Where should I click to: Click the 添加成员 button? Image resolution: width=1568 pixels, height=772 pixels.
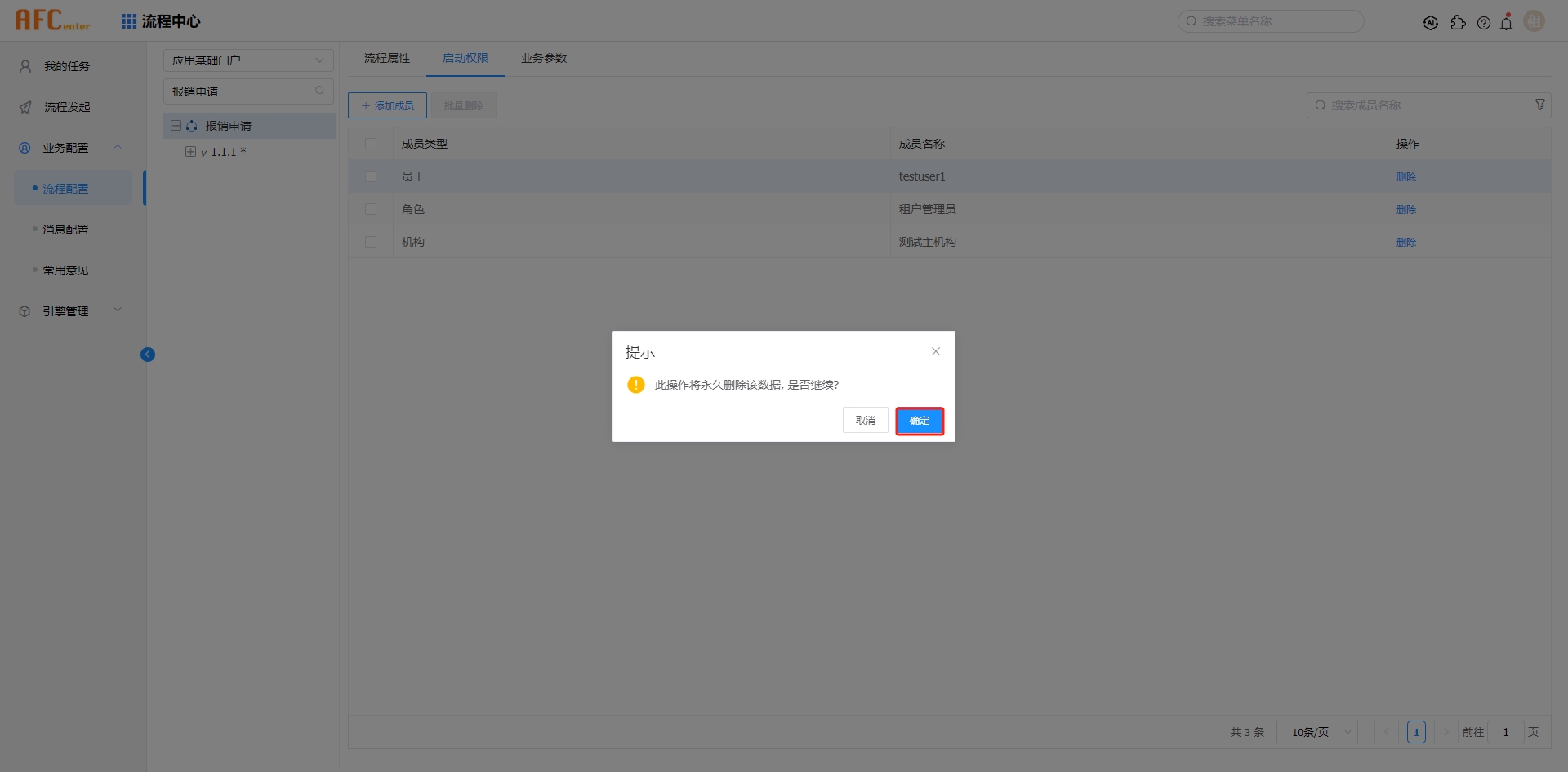pyautogui.click(x=388, y=105)
